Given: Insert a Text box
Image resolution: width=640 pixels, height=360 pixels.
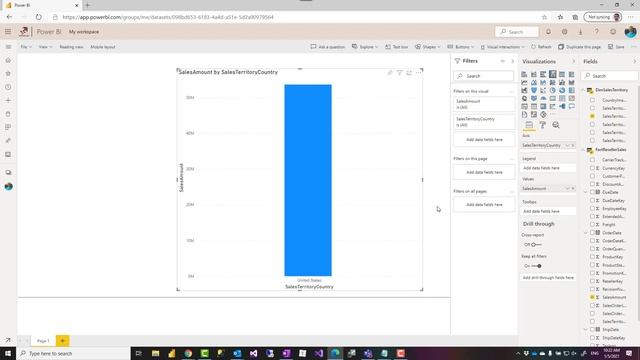Looking at the screenshot, I should [396, 47].
